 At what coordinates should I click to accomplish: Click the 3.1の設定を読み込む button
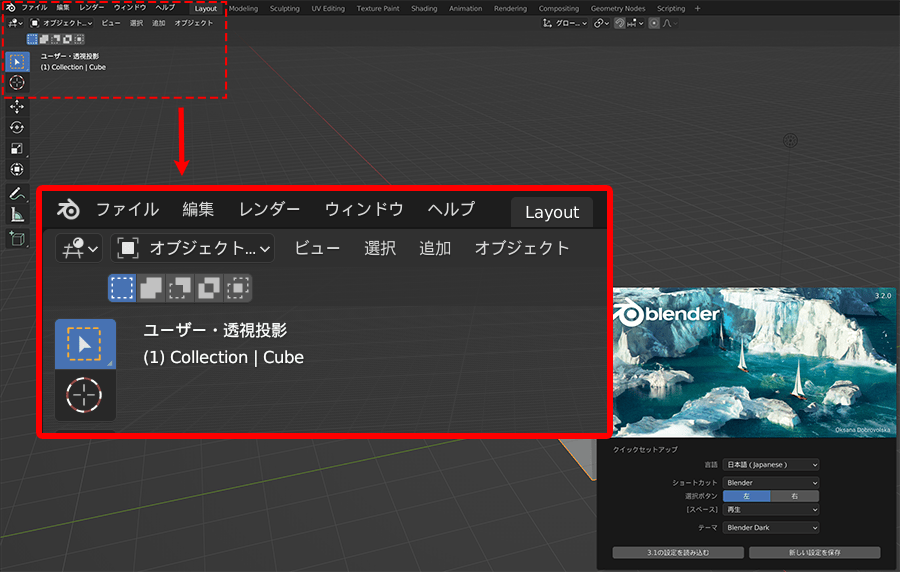(678, 553)
